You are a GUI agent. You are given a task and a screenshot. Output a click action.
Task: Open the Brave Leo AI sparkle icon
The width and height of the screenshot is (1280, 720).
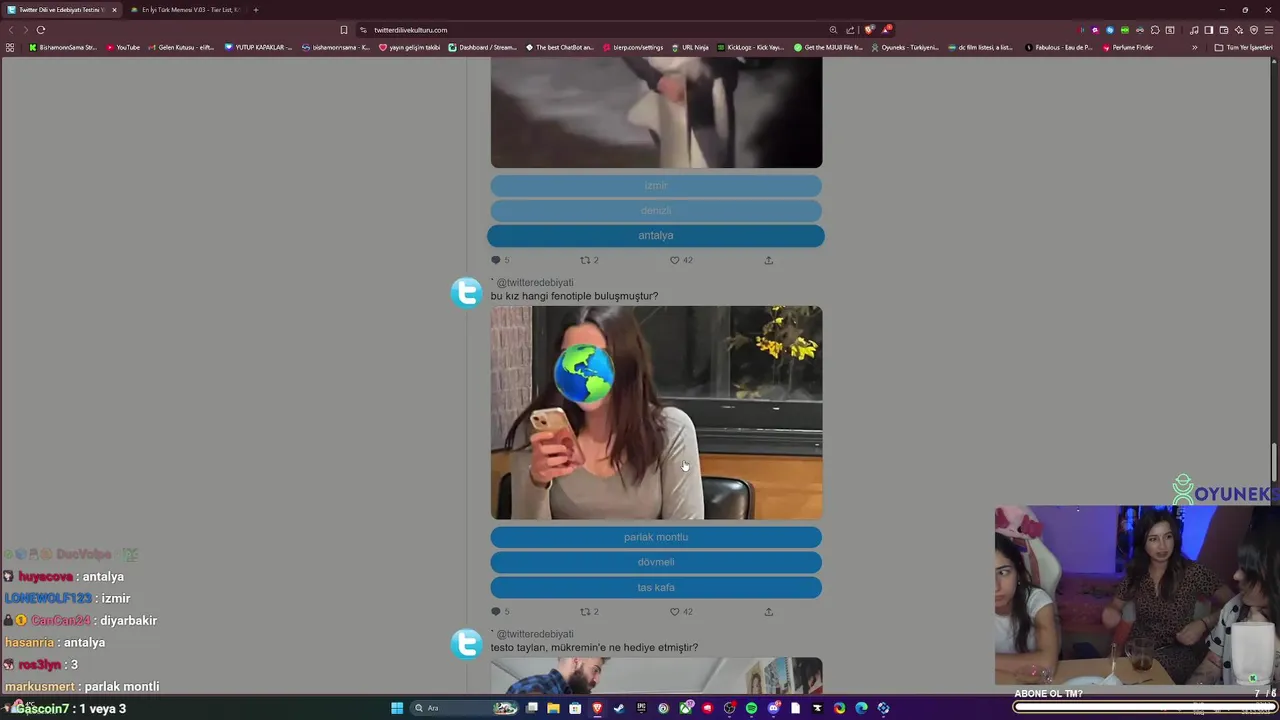click(1238, 30)
